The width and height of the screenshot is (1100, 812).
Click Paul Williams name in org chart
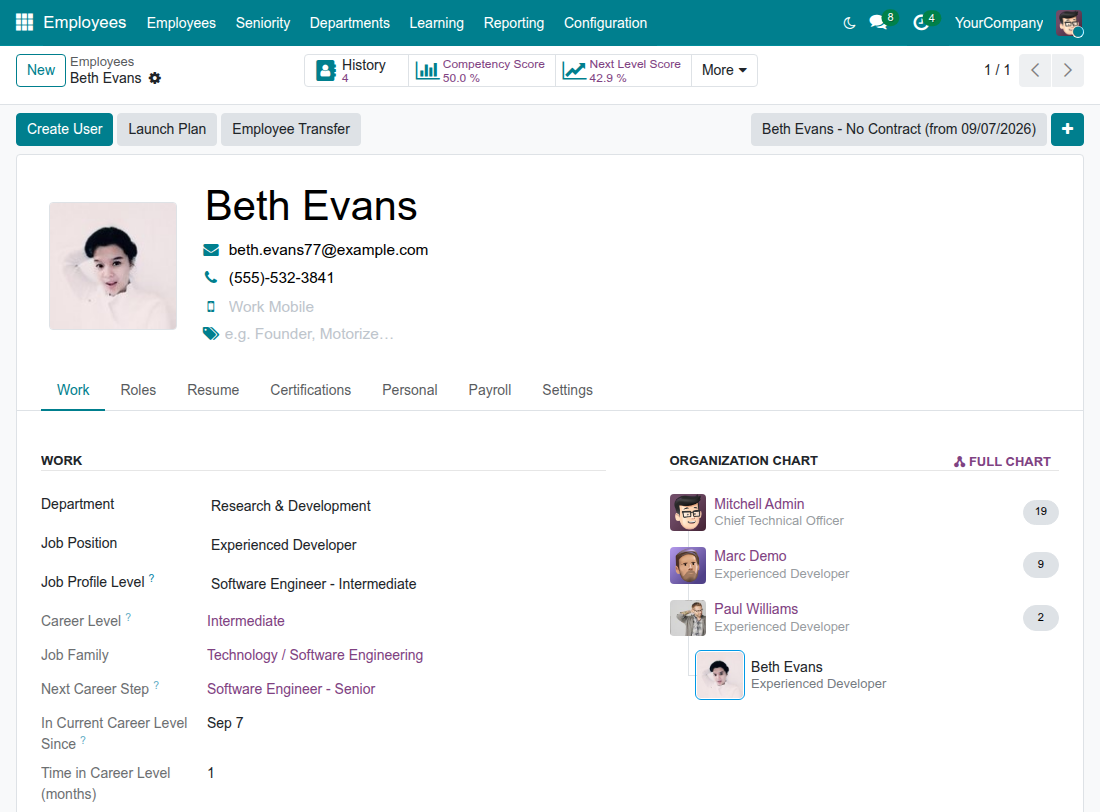coord(756,609)
